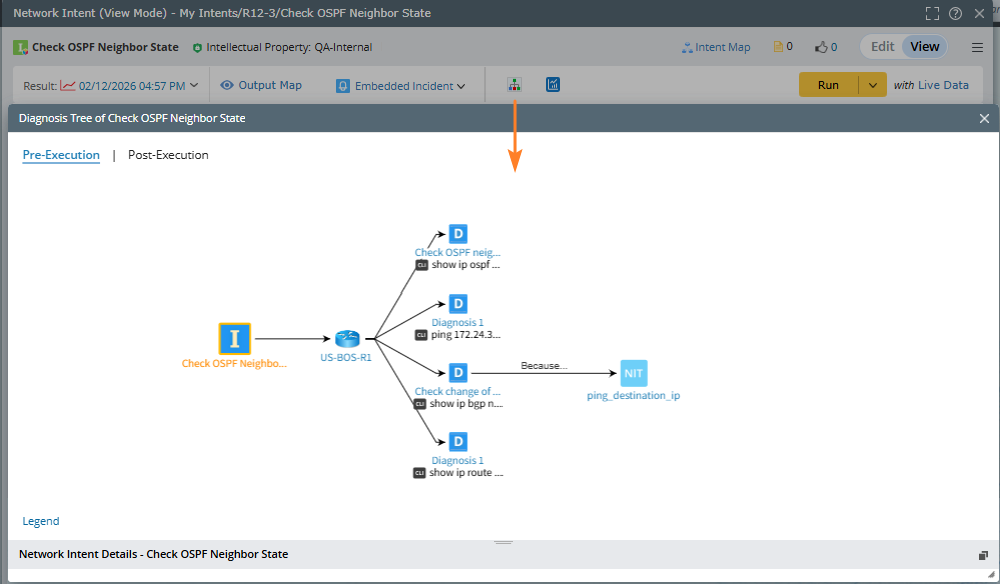Select the US-BOS-R1 router icon
This screenshot has width=1000, height=584.
[347, 339]
